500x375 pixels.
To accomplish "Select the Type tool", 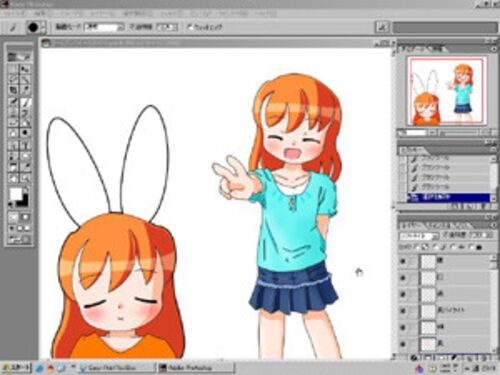I will (x=26, y=145).
